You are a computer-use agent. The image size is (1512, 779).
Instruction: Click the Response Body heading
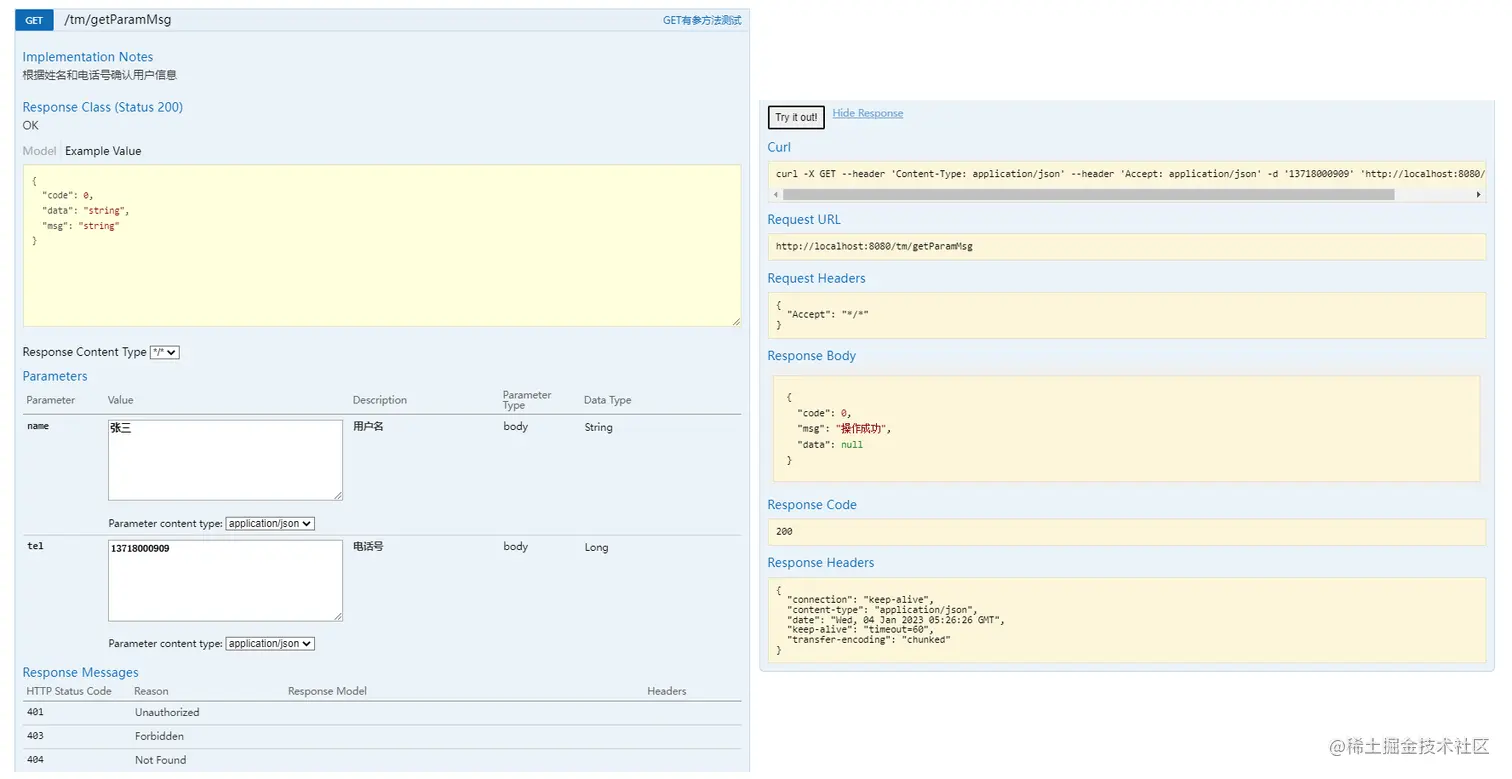811,355
